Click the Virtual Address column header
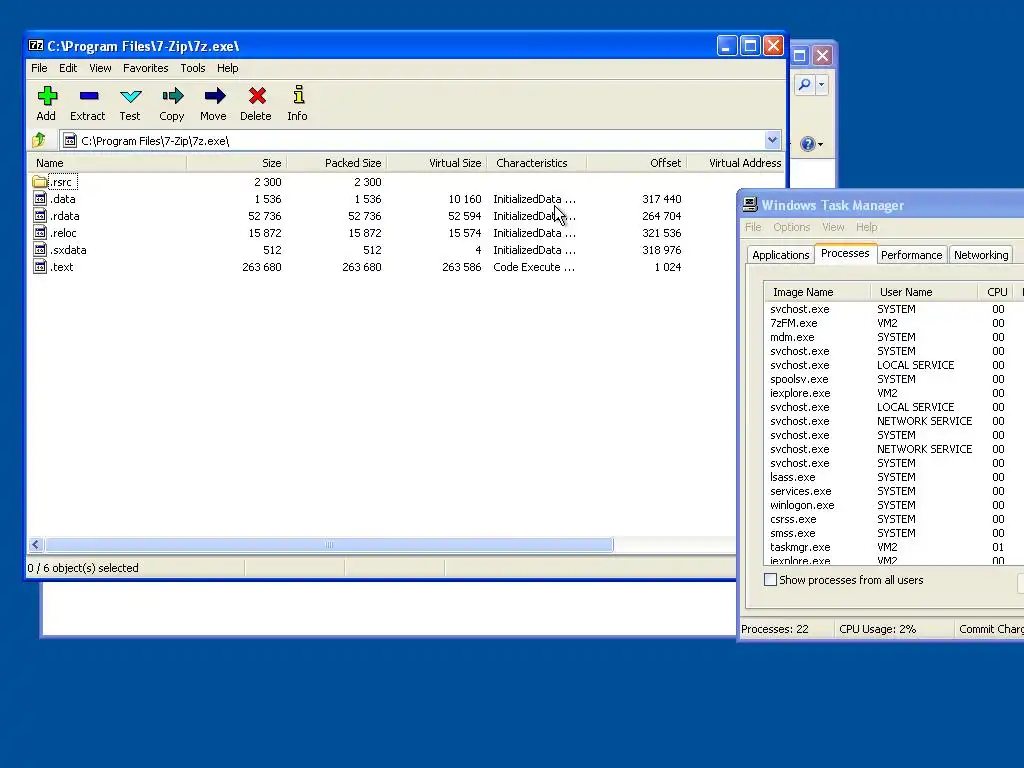 pyautogui.click(x=735, y=163)
